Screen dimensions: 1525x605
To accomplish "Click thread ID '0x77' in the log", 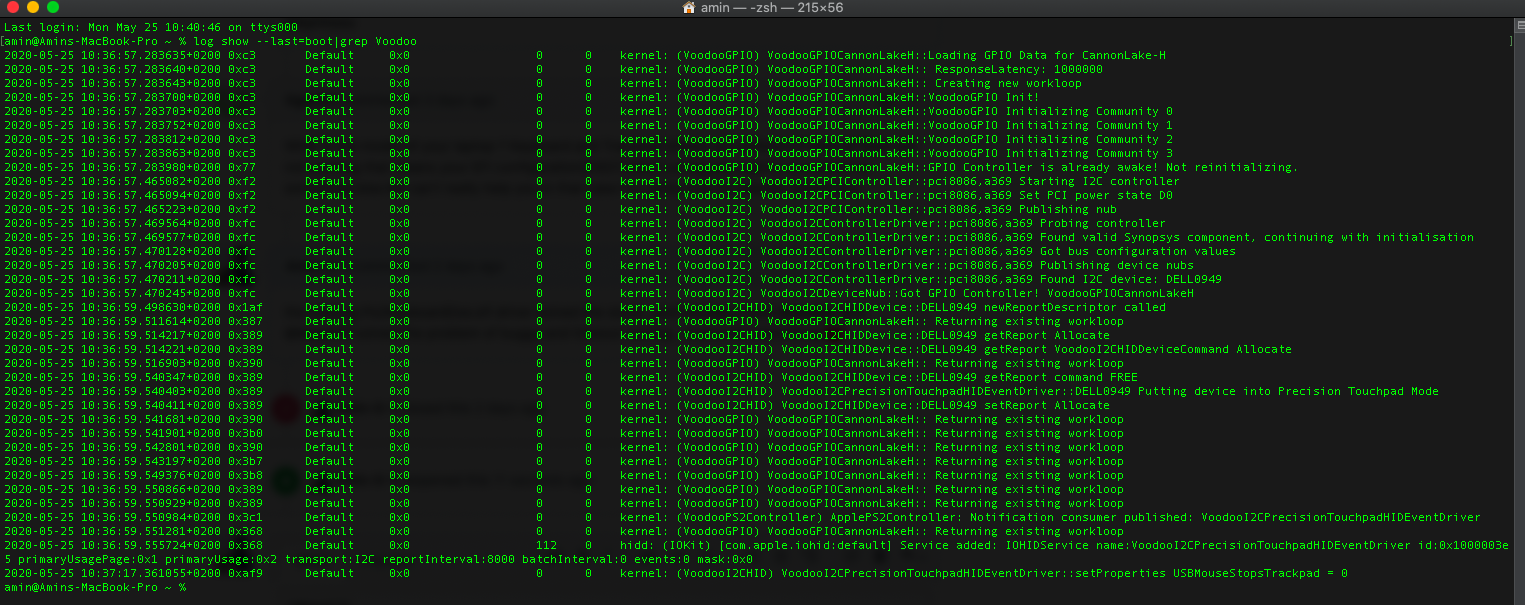I will point(241,167).
